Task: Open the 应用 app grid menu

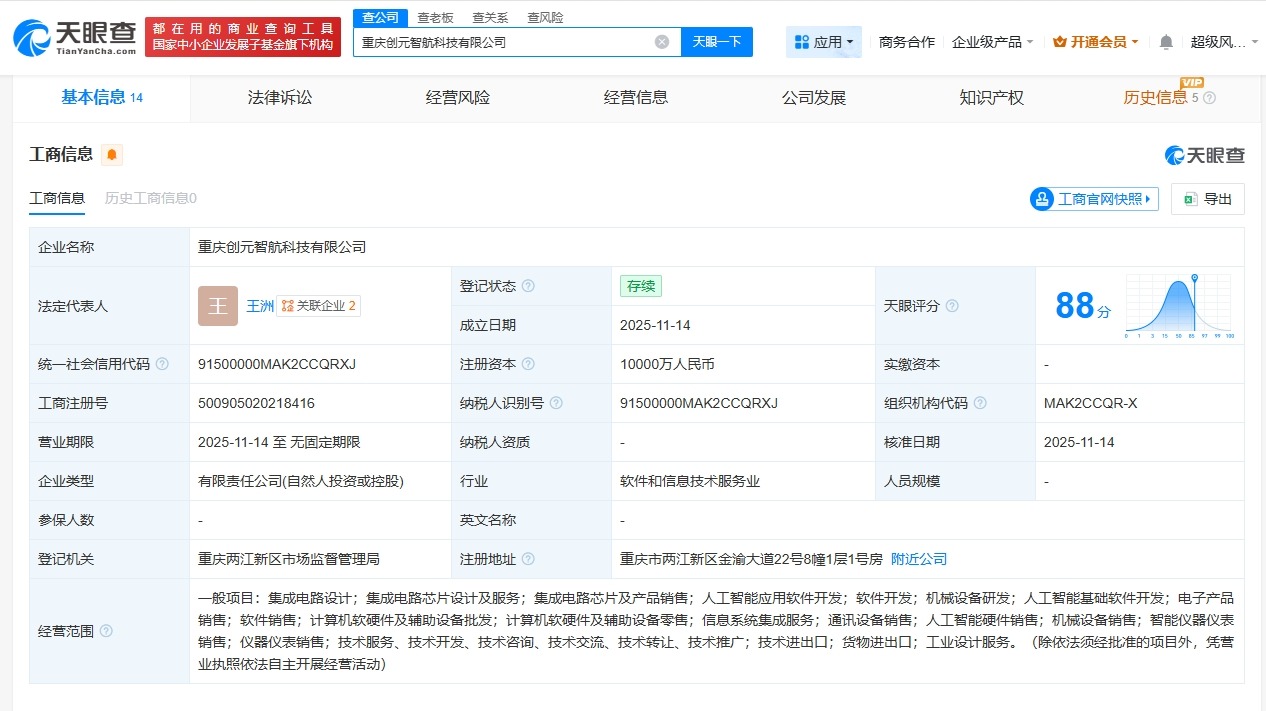Action: point(823,41)
